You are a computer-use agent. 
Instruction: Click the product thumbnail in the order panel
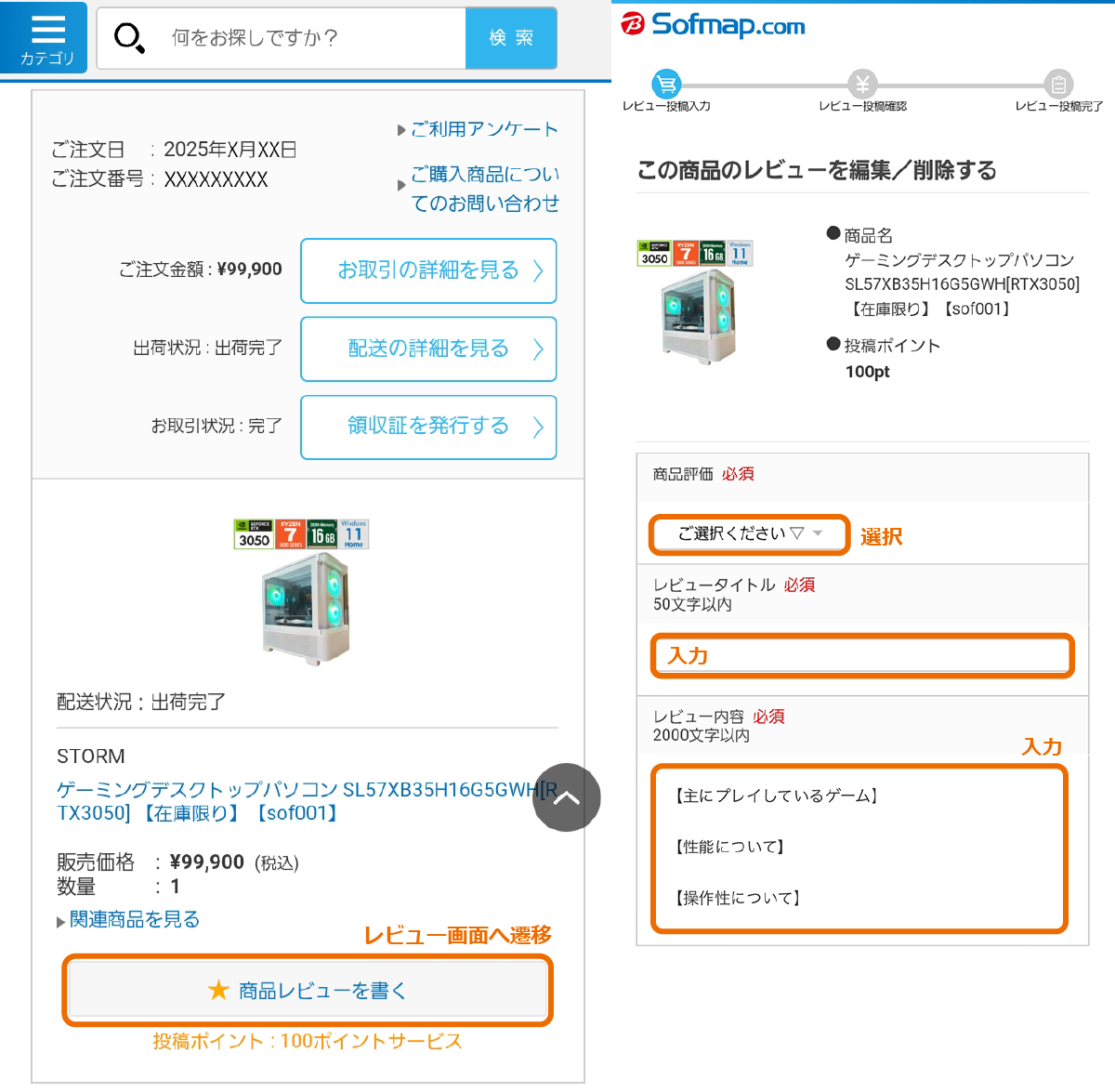pos(302,591)
